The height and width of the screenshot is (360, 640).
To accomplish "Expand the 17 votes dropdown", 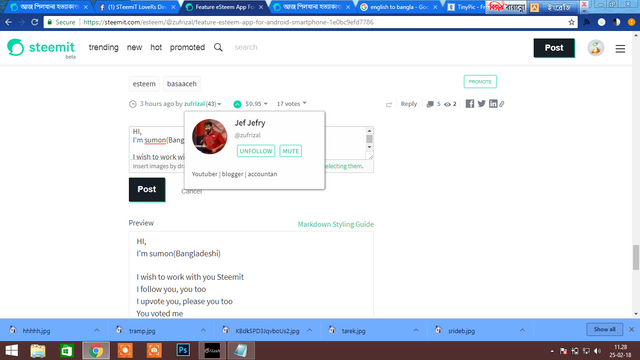I will (x=291, y=104).
